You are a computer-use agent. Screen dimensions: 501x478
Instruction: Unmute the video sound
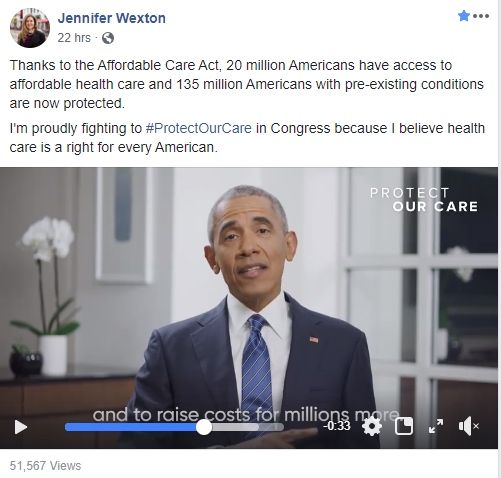click(468, 426)
